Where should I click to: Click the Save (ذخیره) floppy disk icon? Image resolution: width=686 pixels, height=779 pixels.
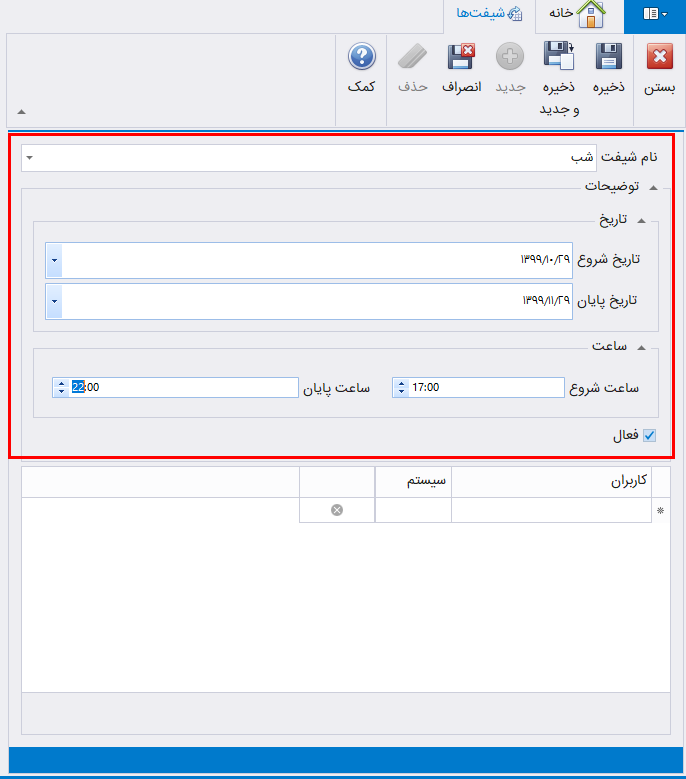(x=608, y=57)
